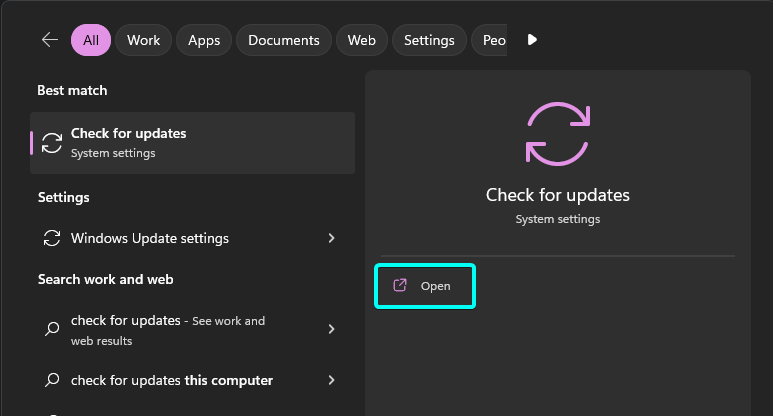This screenshot has width=773, height=416.
Task: Click magnifier icon beside this computer suggestion
Action: [52, 380]
